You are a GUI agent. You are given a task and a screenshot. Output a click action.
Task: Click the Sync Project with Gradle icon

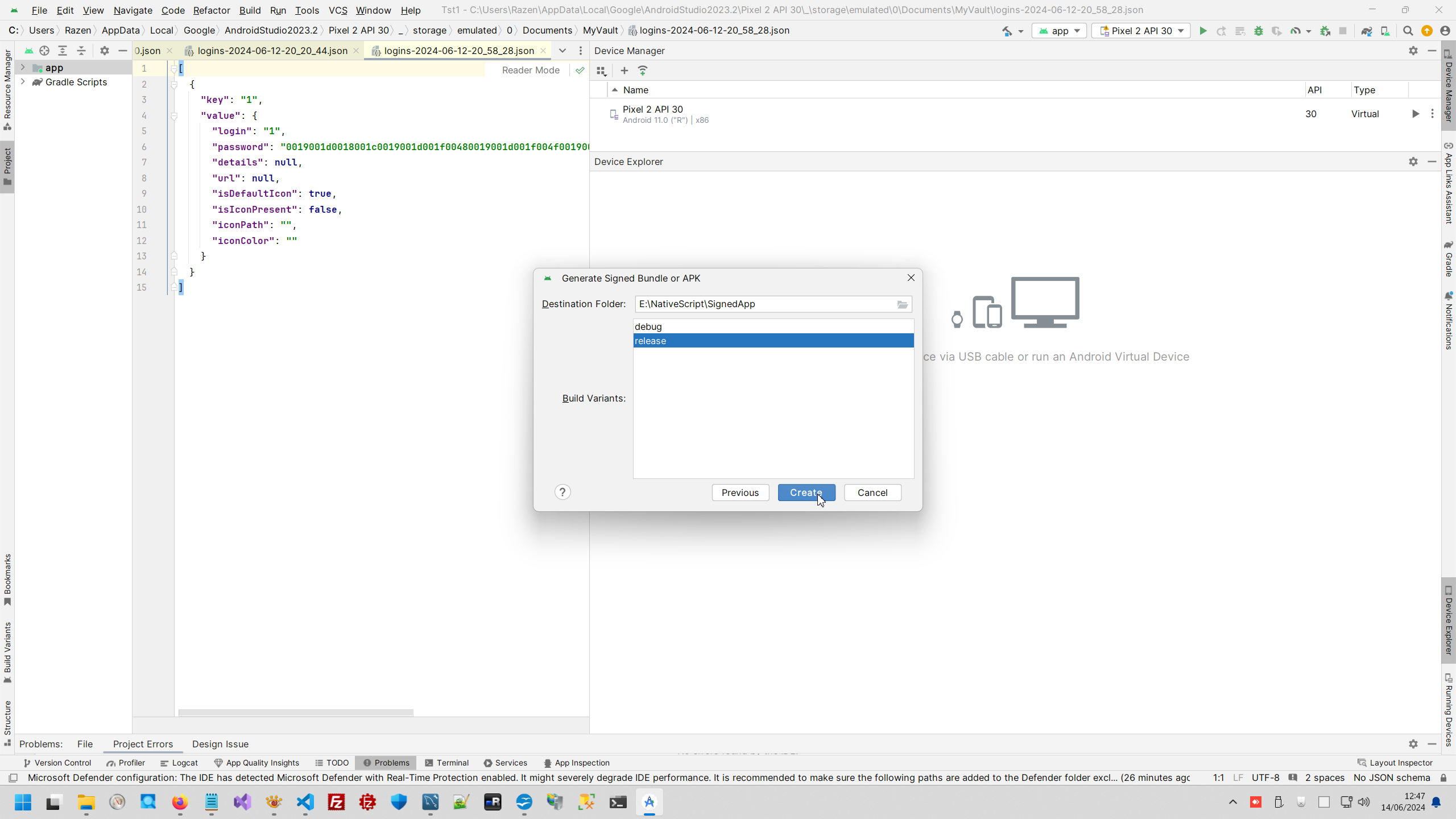pos(1366,31)
